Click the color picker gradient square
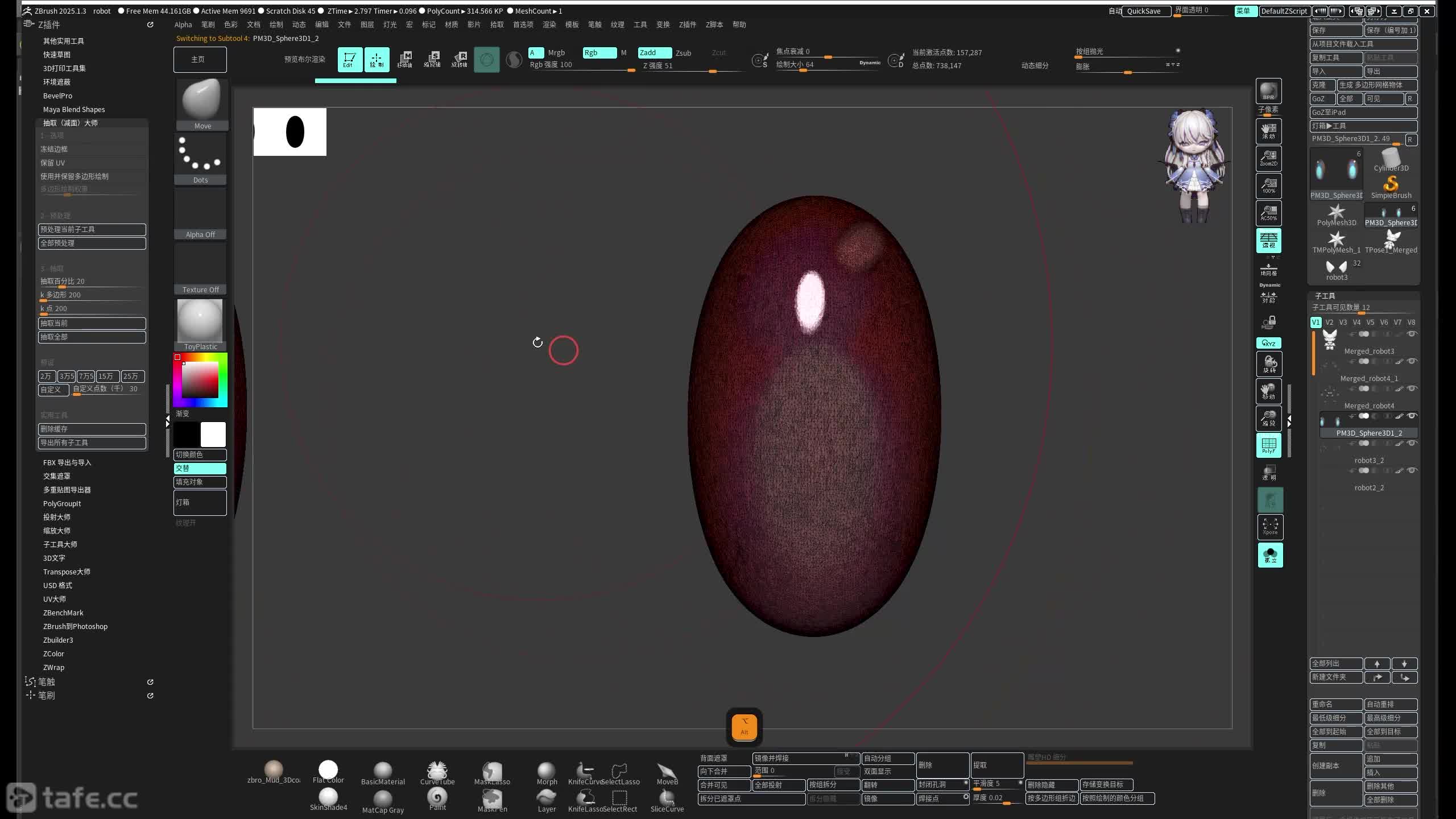Image resolution: width=1456 pixels, height=819 pixels. 200,380
